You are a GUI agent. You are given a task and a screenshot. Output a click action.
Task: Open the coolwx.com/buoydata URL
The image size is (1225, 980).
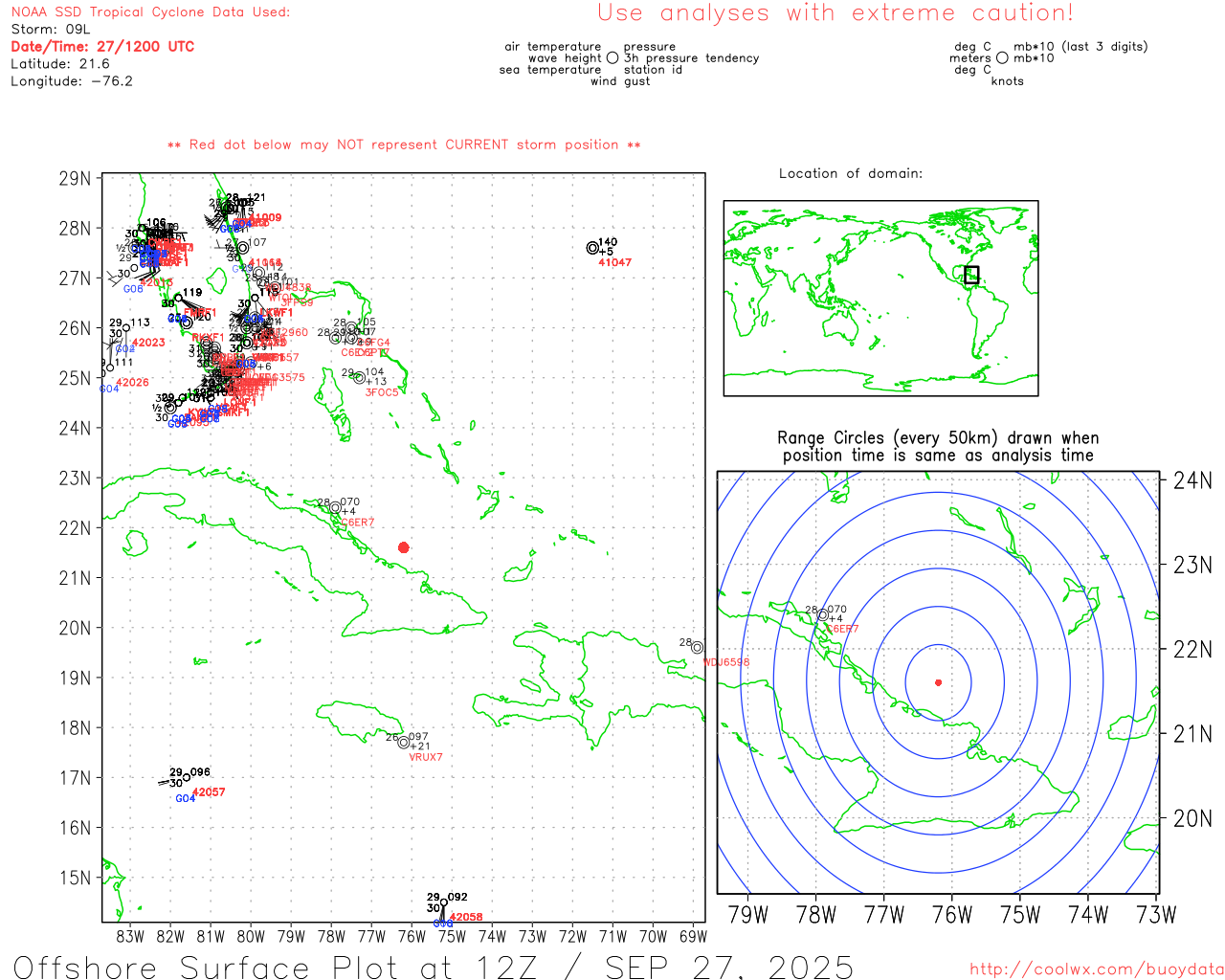(x=1097, y=969)
